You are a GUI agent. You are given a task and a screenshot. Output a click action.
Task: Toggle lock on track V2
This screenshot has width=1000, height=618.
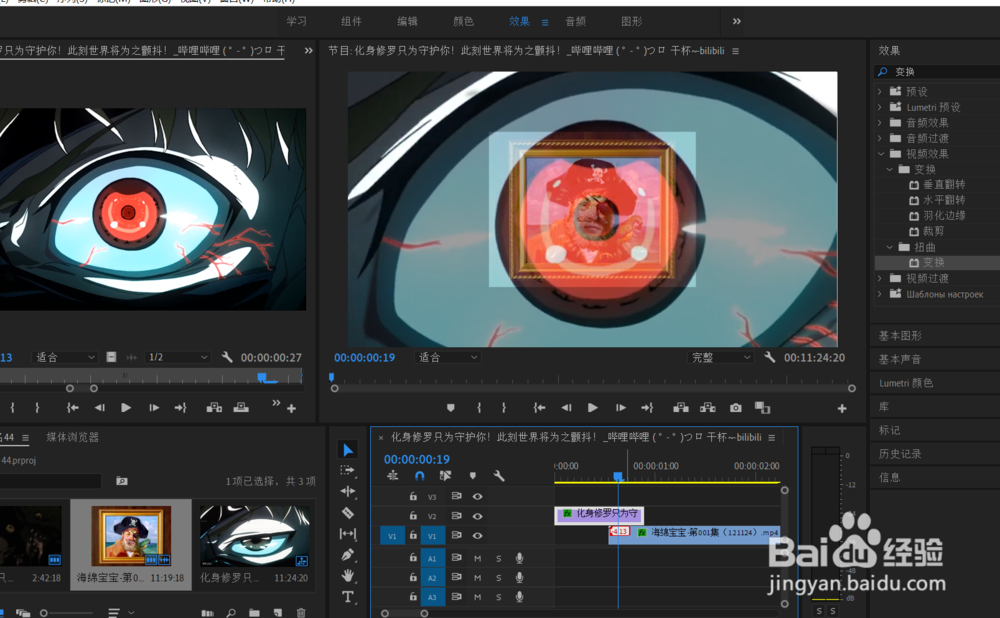[413, 515]
